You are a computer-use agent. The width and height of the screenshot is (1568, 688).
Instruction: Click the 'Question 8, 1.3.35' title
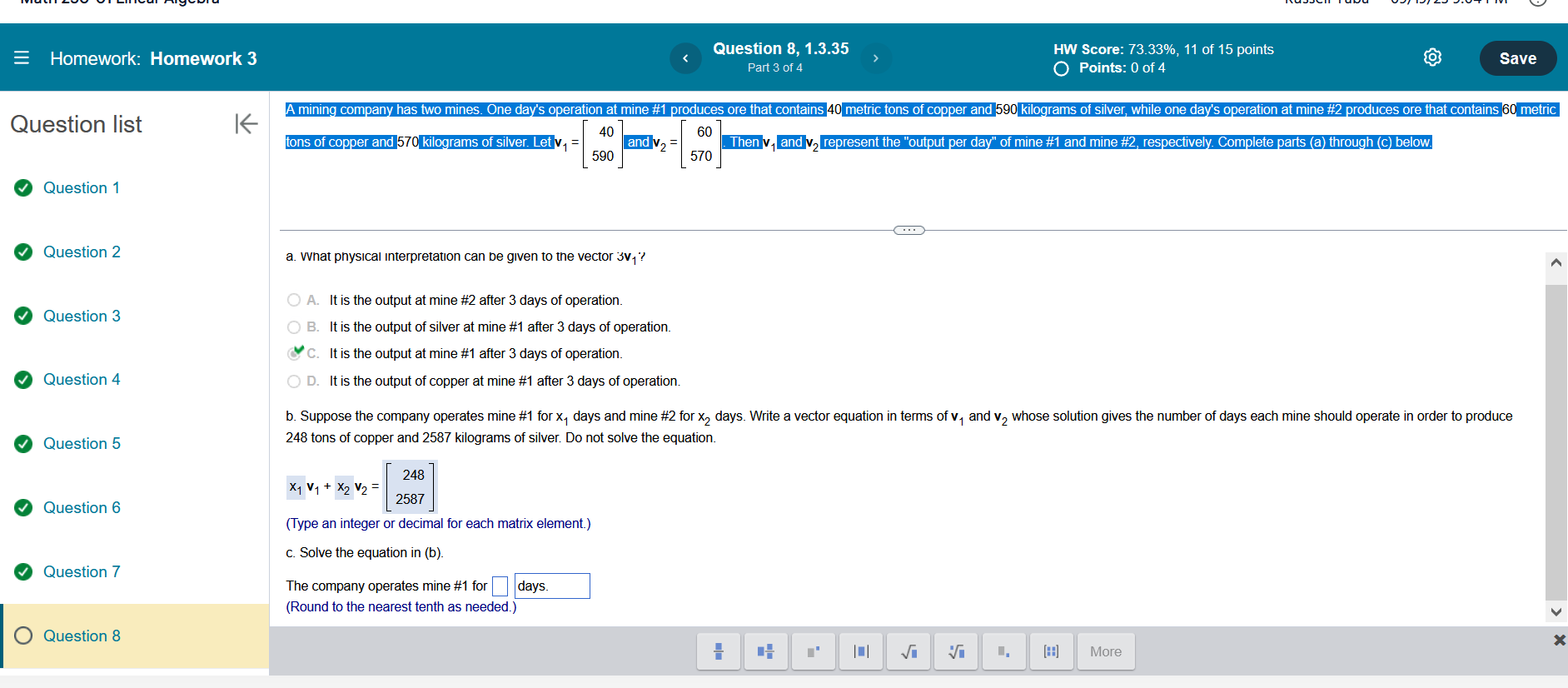pos(781,48)
